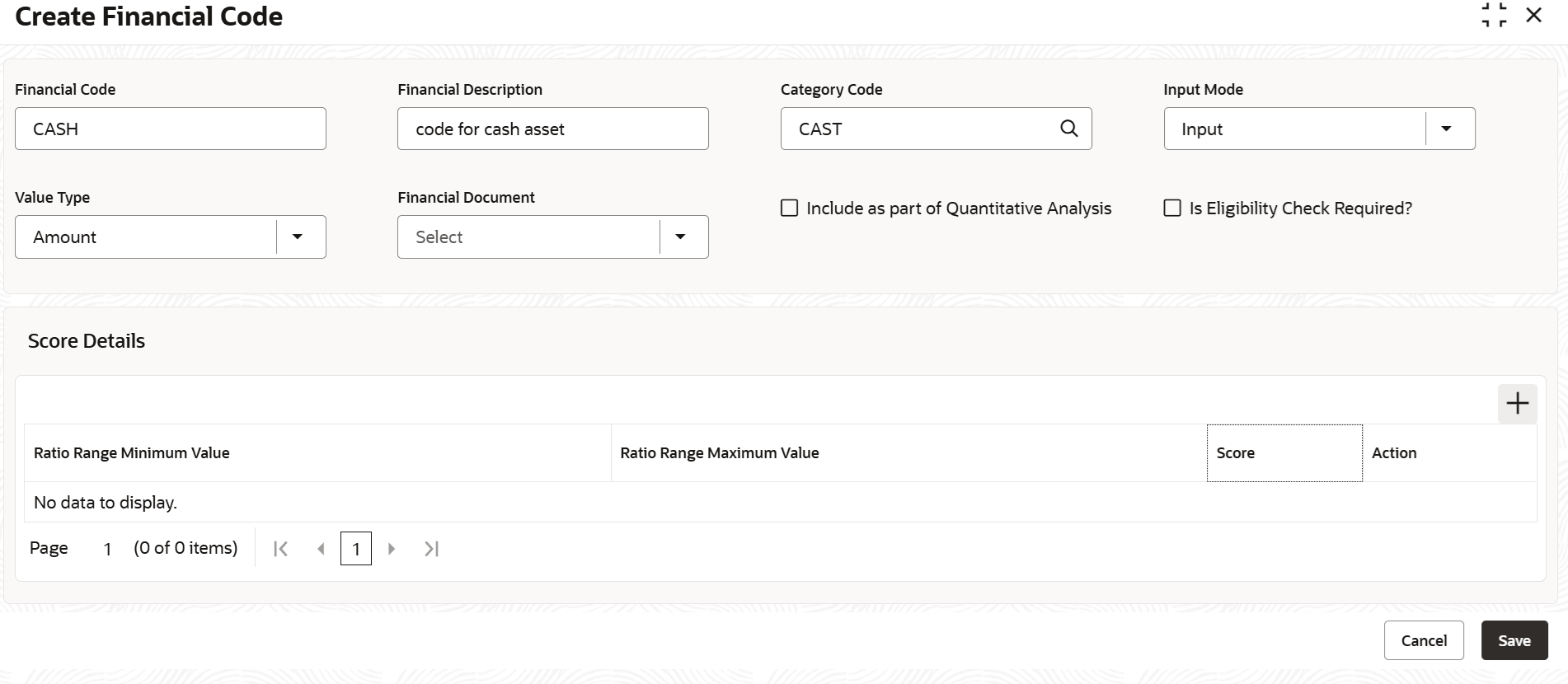Check Is Eligibility Check Required box
1568x684 pixels.
(1172, 208)
